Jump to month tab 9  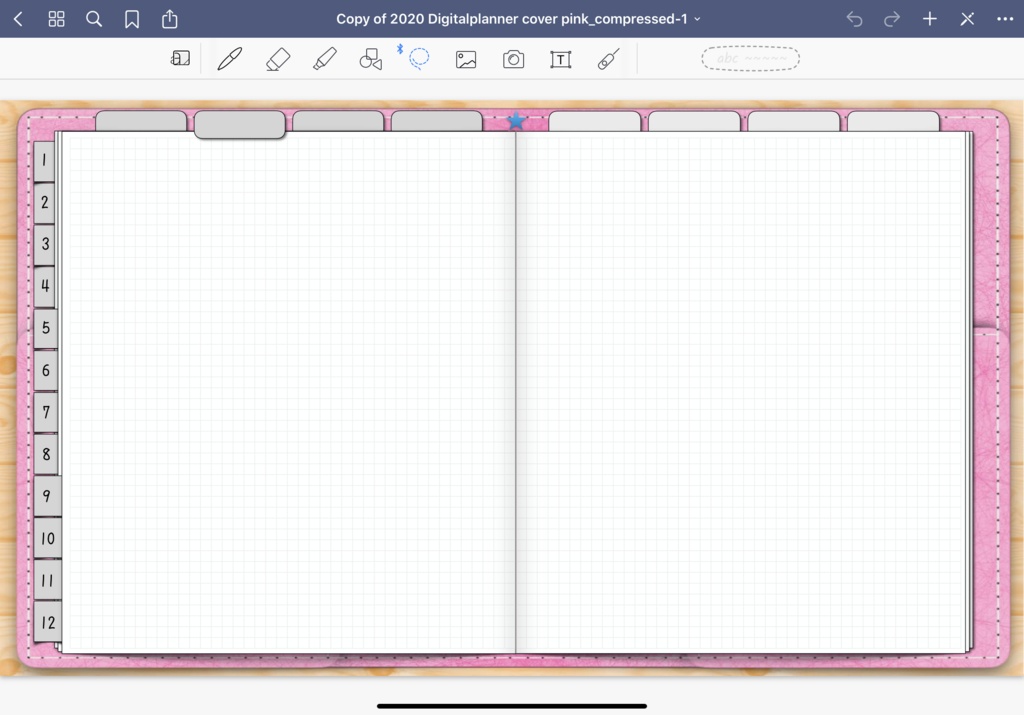47,496
